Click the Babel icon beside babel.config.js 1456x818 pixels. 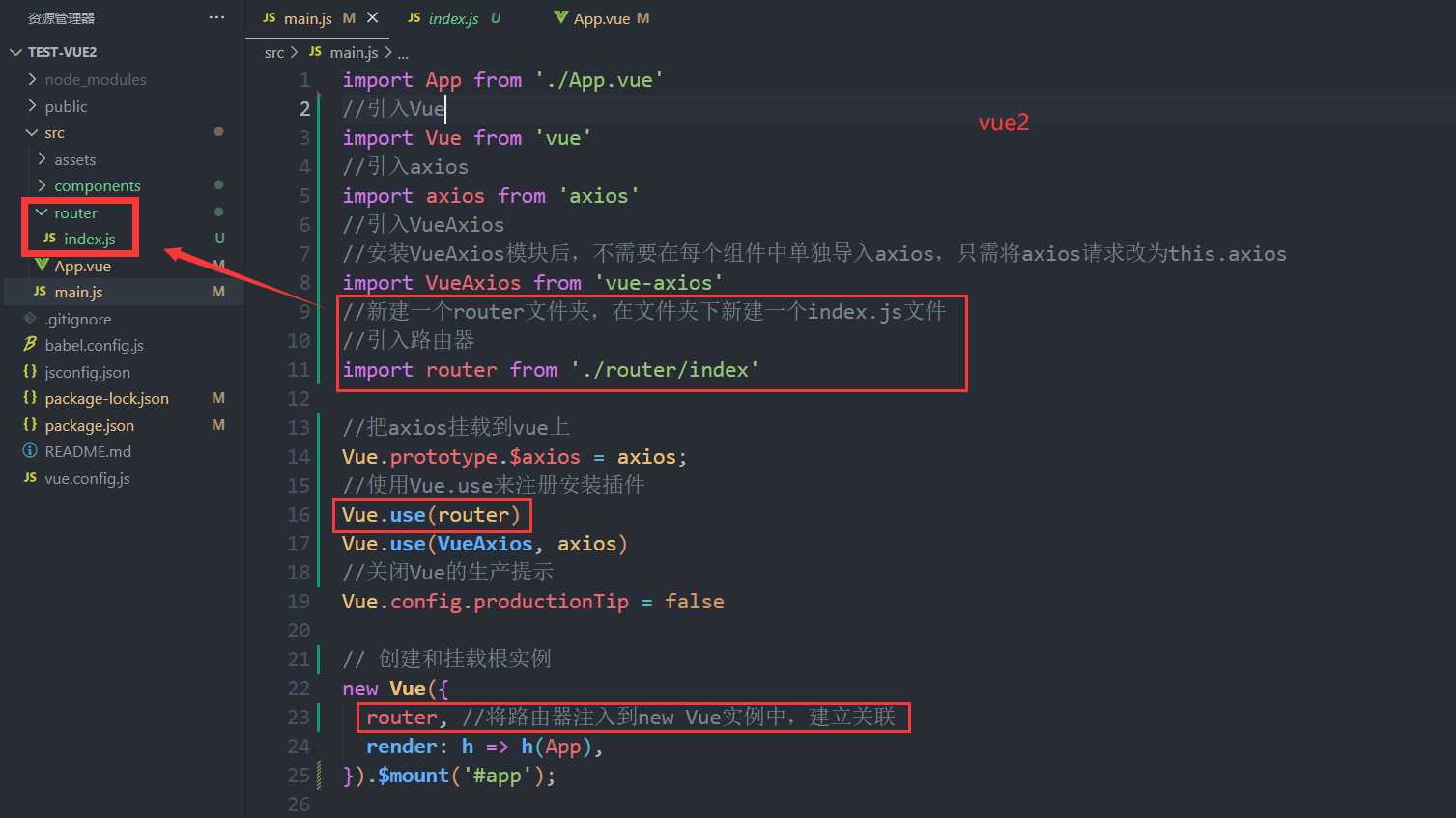tap(30, 345)
